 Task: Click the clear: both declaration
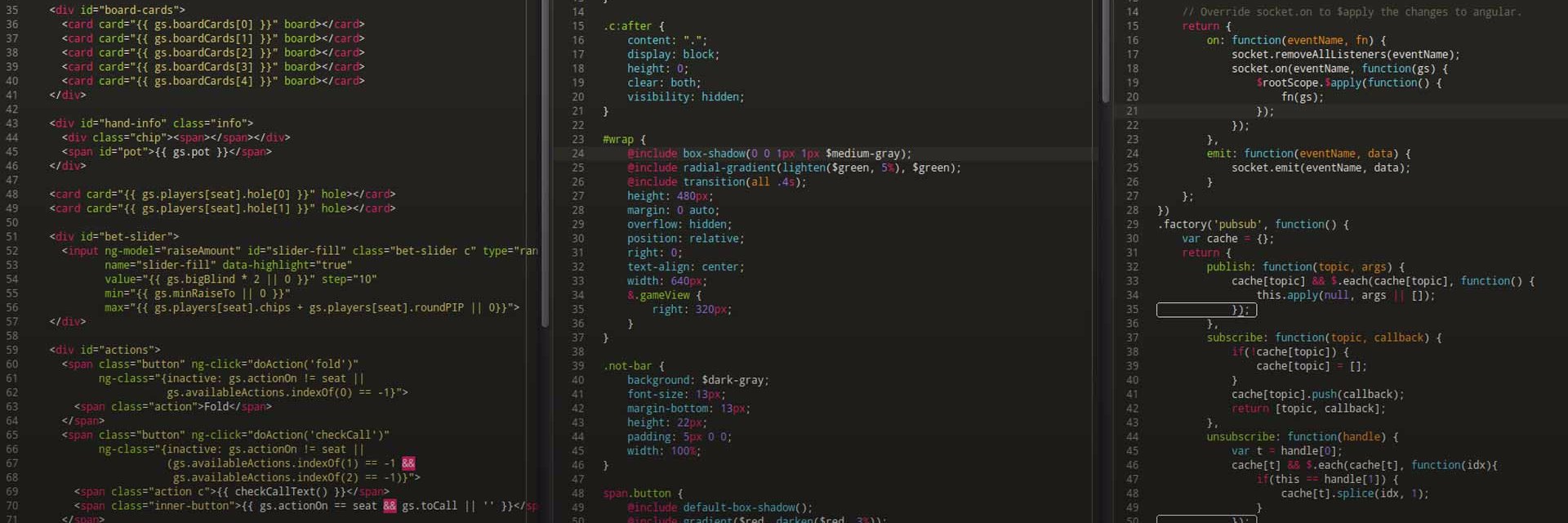[664, 83]
